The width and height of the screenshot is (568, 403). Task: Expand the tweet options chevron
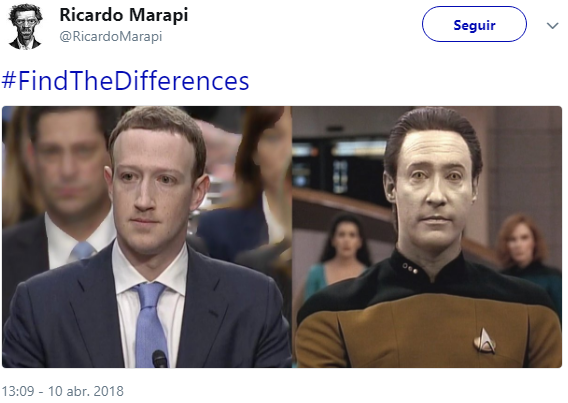pyautogui.click(x=552, y=26)
